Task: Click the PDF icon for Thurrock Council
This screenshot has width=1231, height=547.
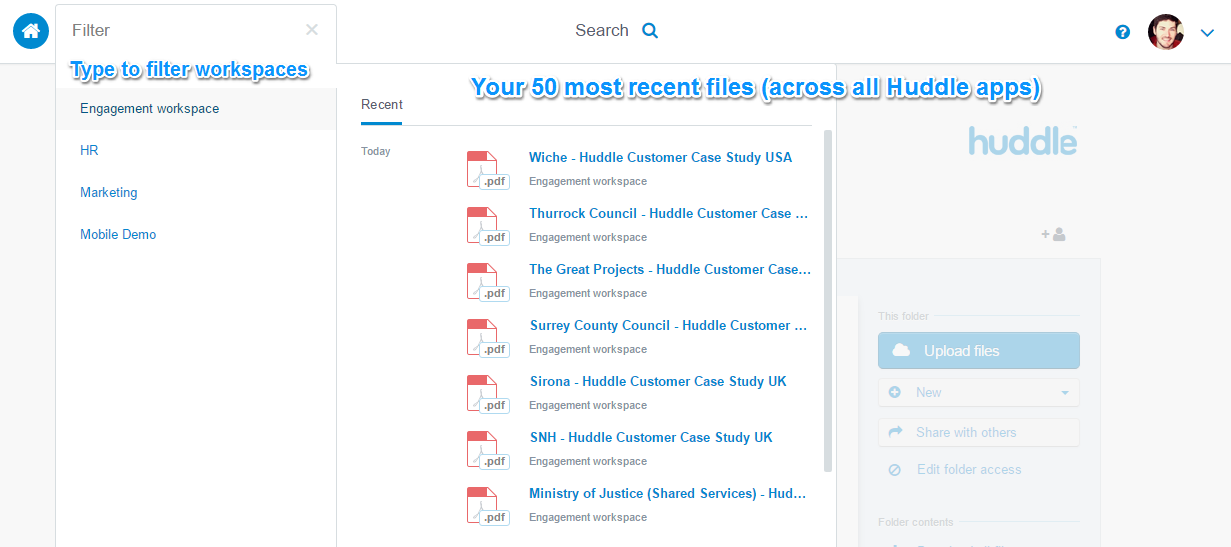Action: tap(487, 225)
